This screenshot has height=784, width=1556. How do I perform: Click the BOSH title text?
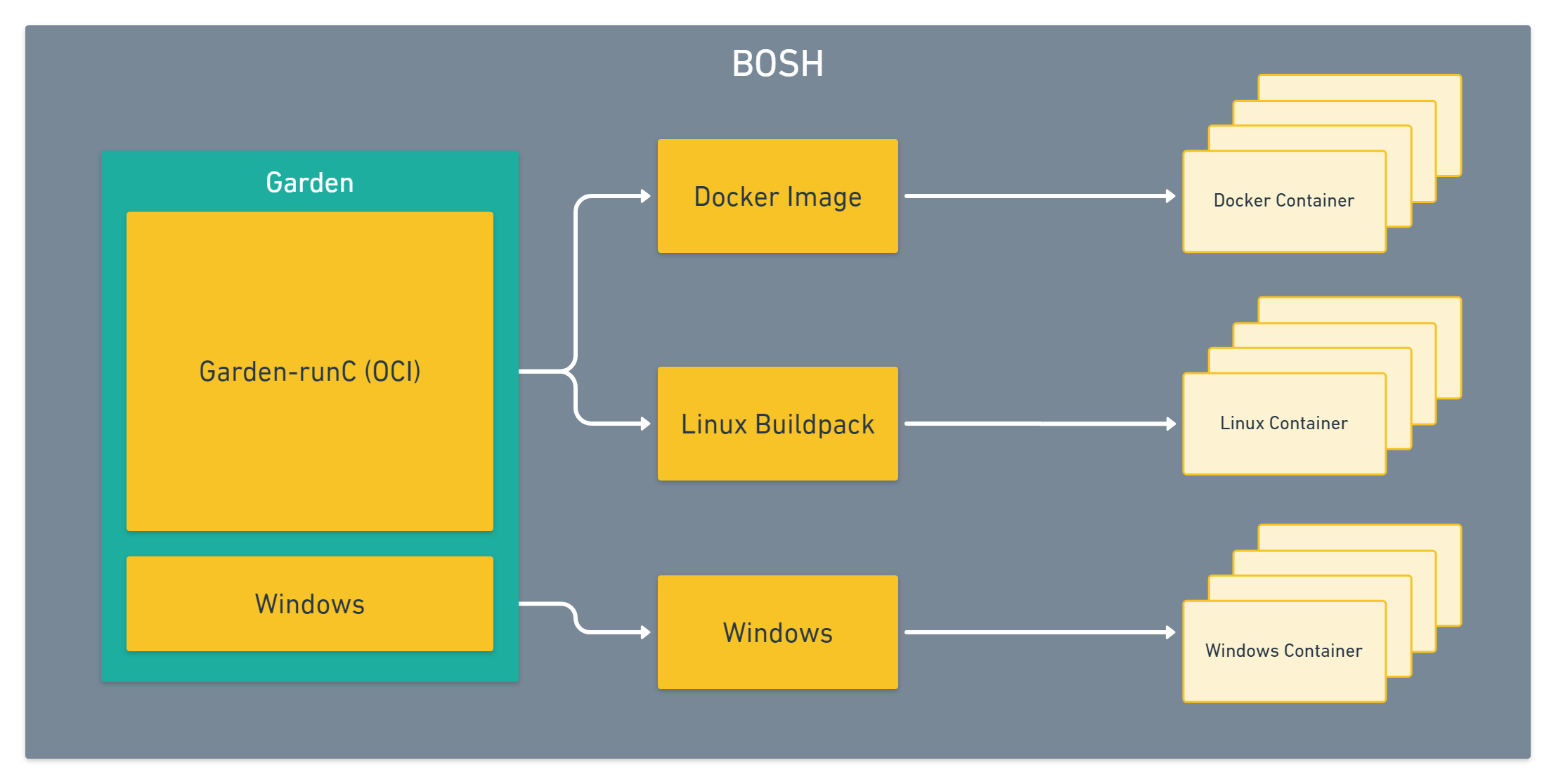[777, 64]
